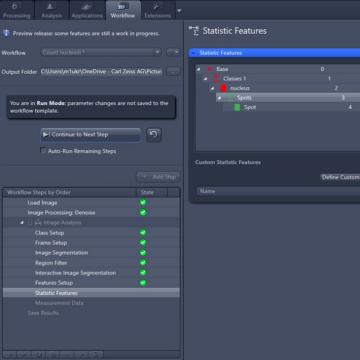
Task: Browse for output folder with ellipsis button
Action: (173, 71)
